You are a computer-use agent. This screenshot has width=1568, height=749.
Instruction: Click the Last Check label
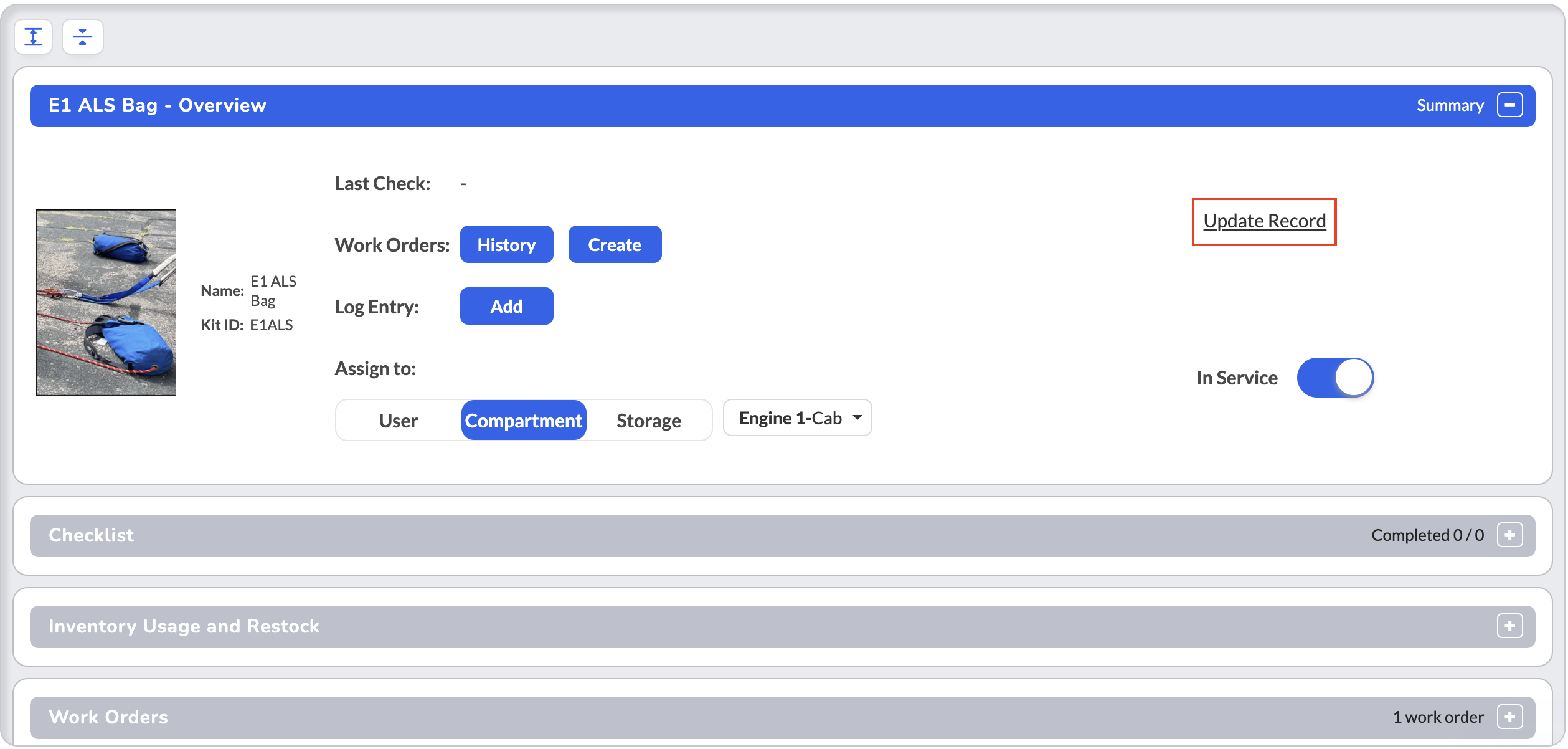382,184
